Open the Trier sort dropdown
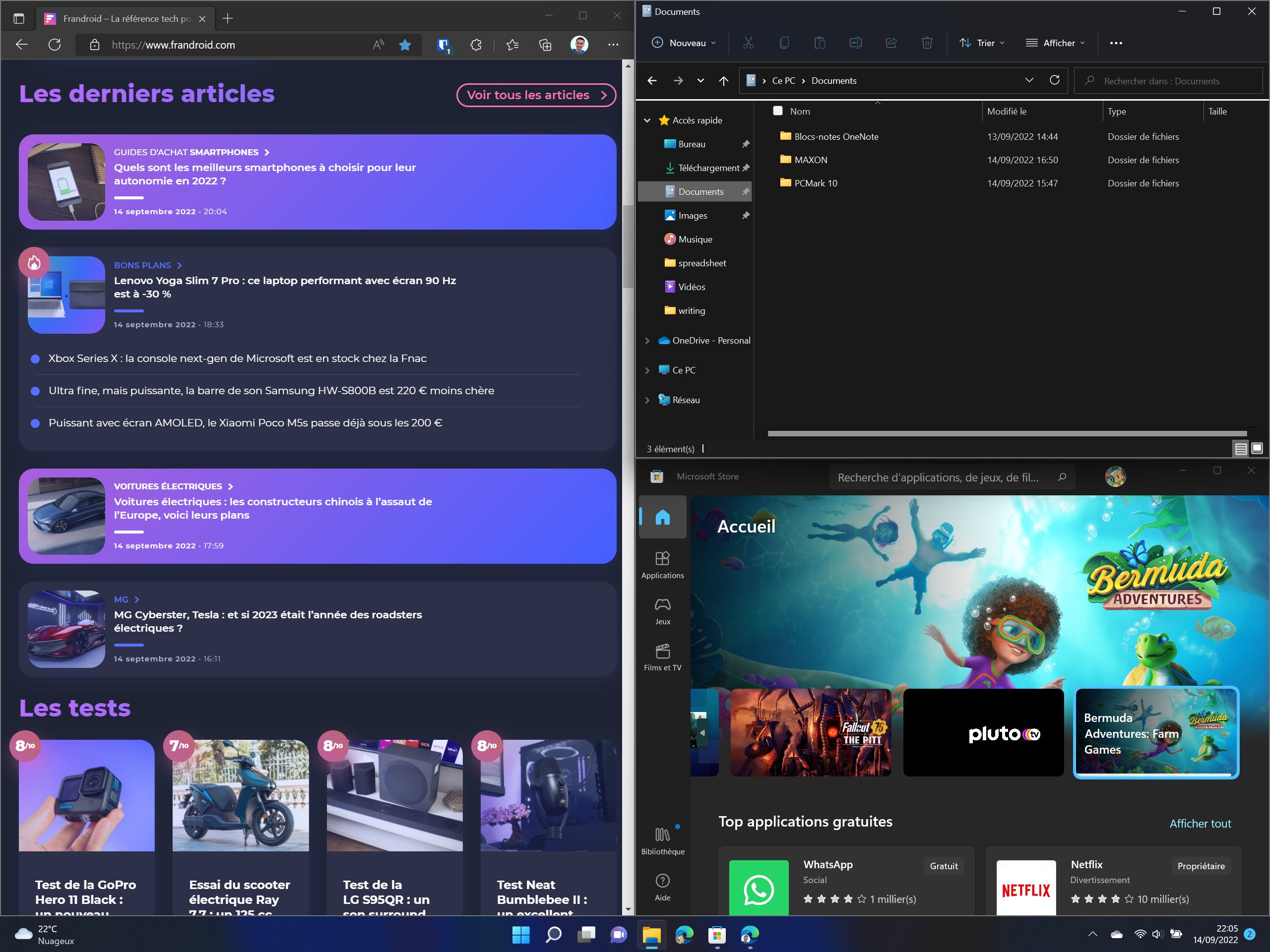Viewport: 1270px width, 952px height. tap(982, 43)
